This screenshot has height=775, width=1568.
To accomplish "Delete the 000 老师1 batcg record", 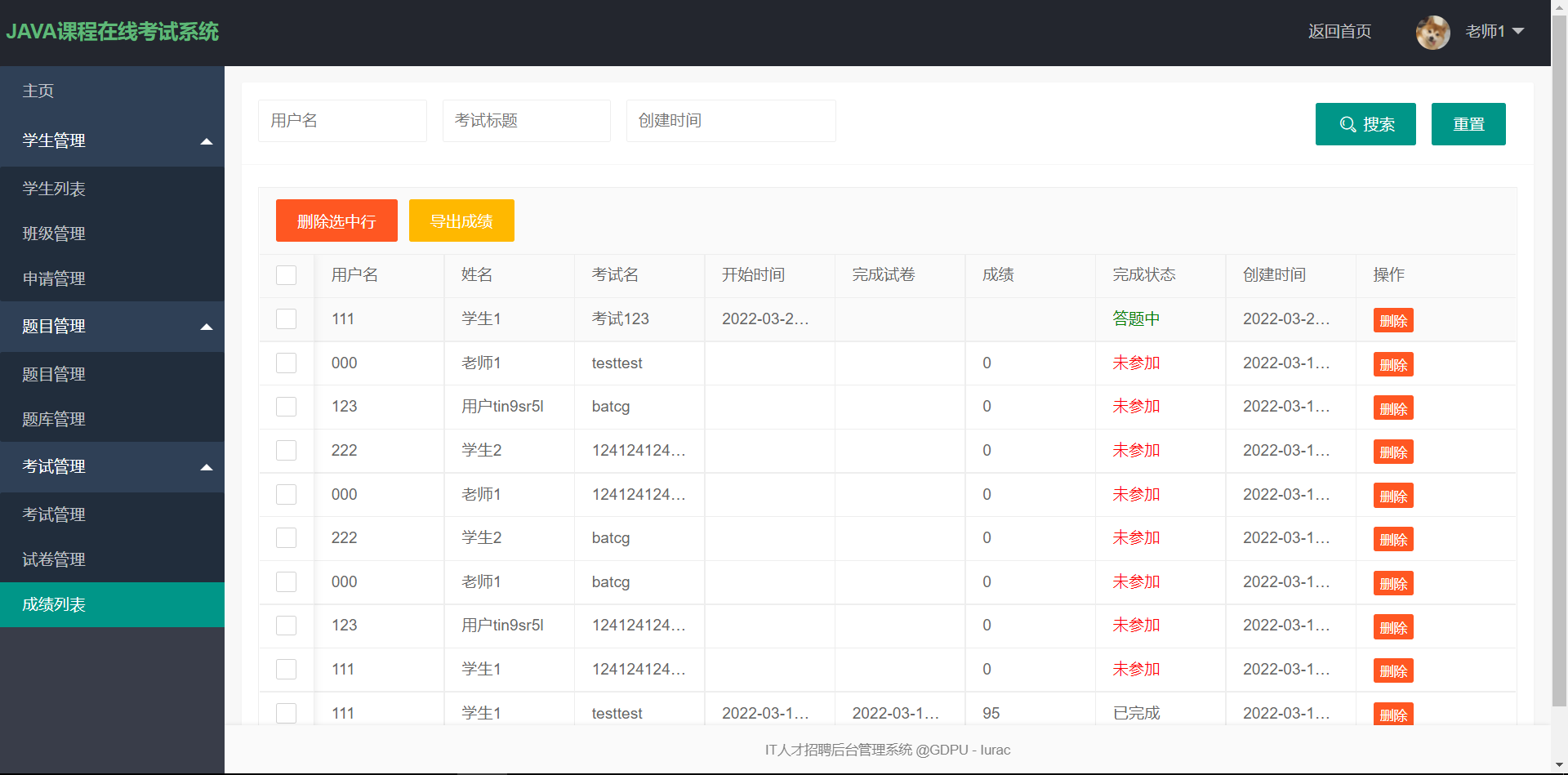I will [x=1393, y=583].
